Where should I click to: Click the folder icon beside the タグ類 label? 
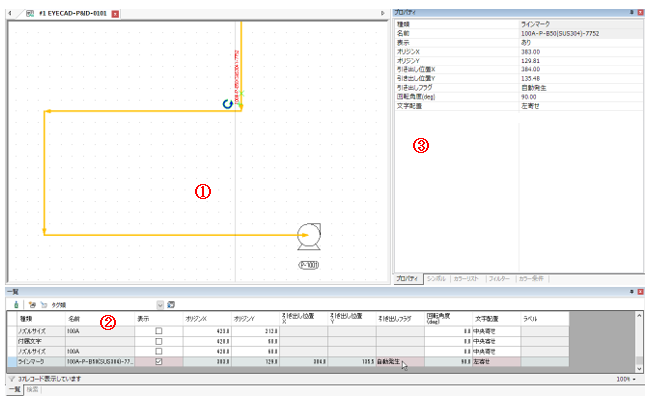[x=44, y=305]
